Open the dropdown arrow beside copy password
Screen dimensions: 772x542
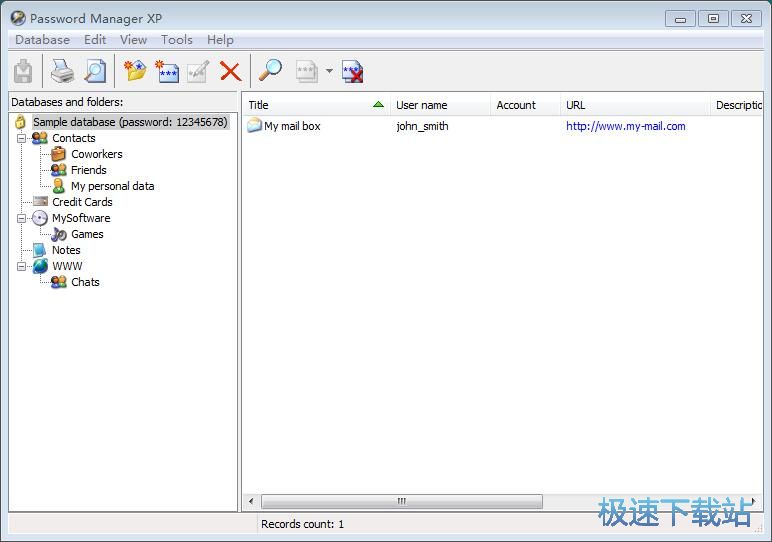coord(329,71)
